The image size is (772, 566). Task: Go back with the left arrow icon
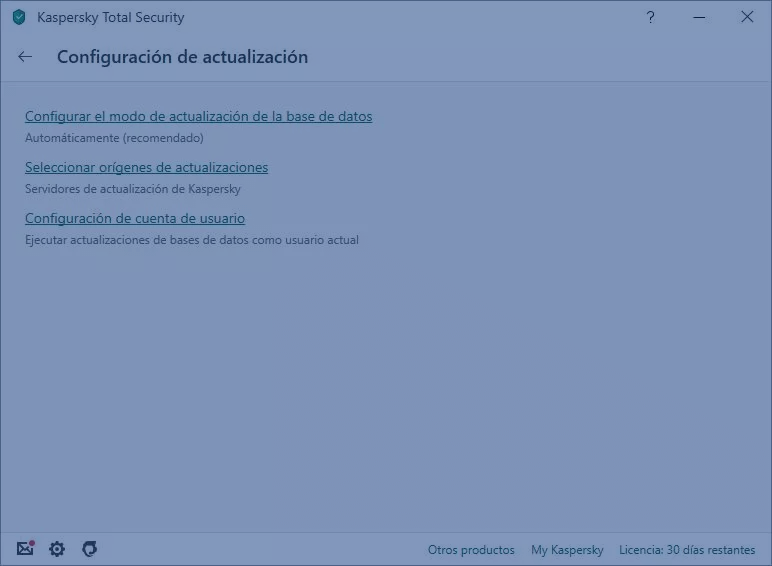25,57
